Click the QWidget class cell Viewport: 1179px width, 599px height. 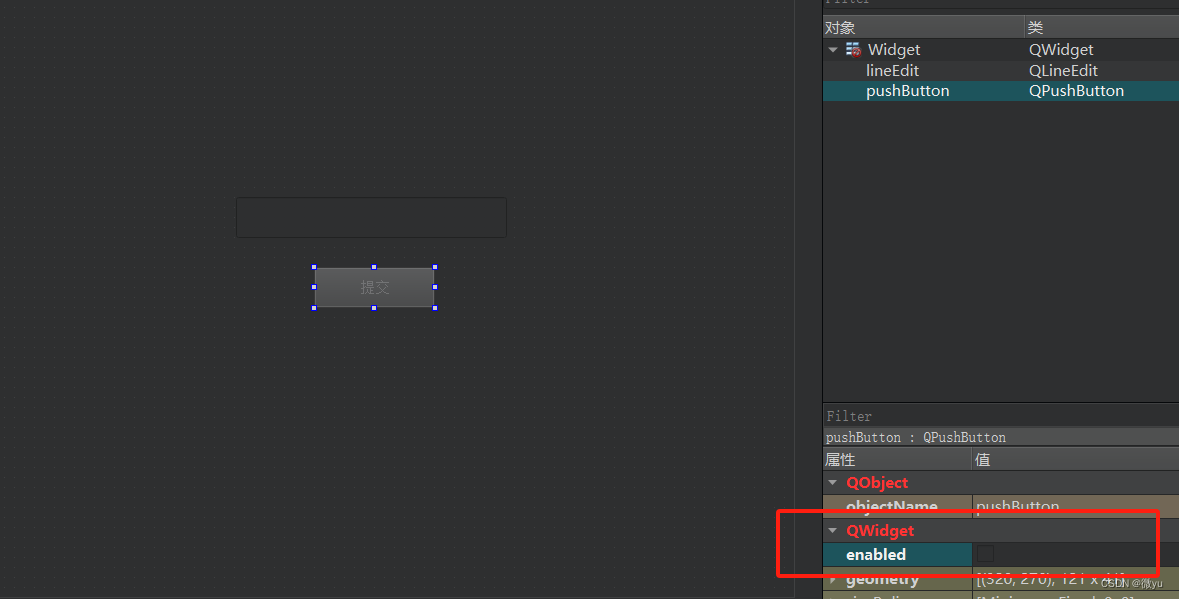point(1061,50)
